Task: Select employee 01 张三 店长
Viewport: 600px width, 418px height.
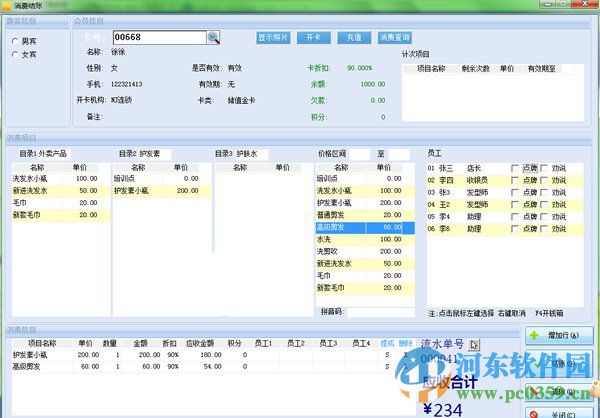Action: [505, 168]
